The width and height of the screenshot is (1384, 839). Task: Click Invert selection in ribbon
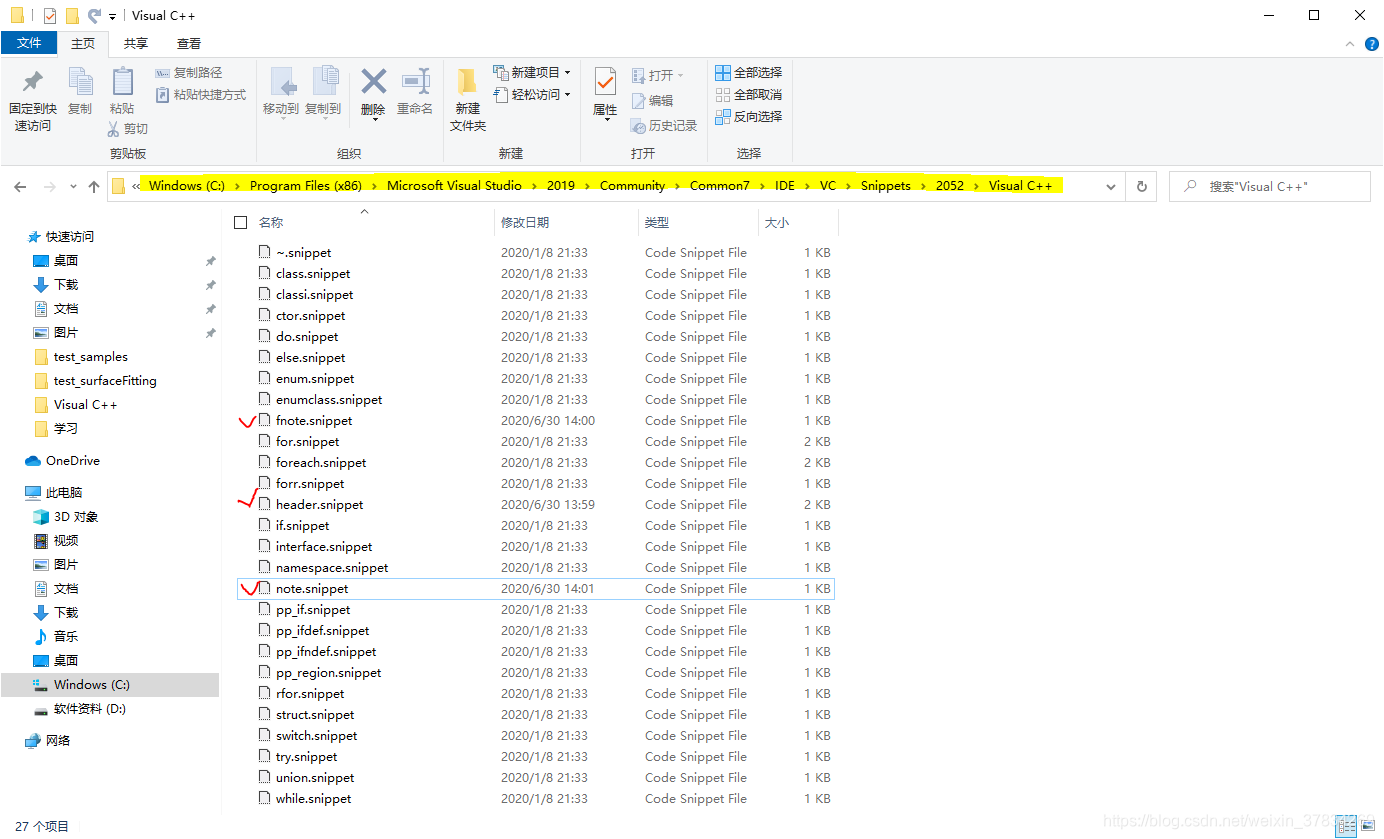coord(749,117)
